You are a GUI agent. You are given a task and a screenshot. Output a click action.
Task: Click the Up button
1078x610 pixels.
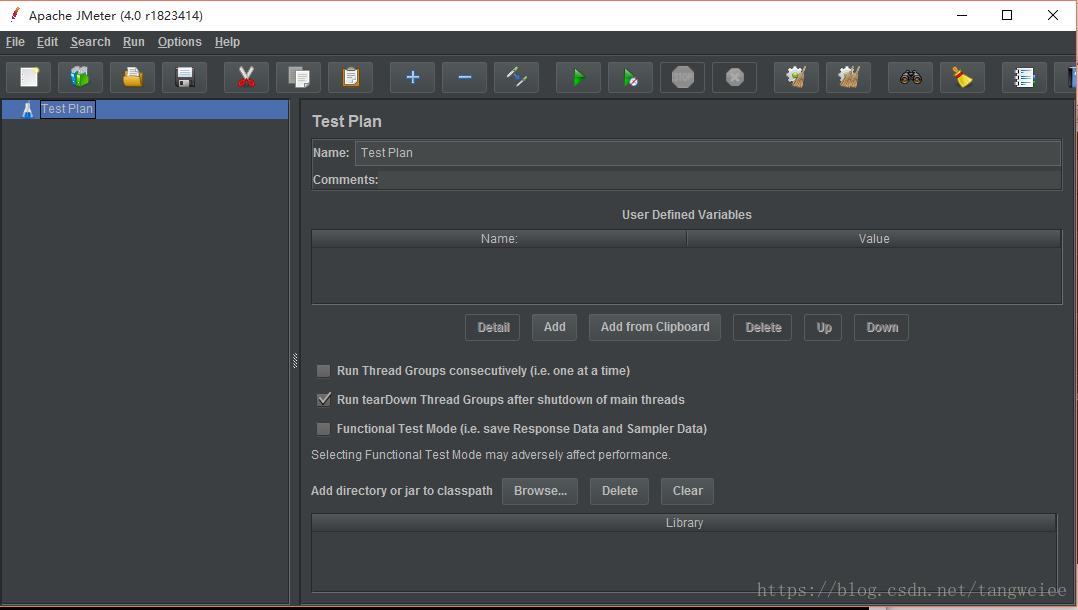coord(823,327)
